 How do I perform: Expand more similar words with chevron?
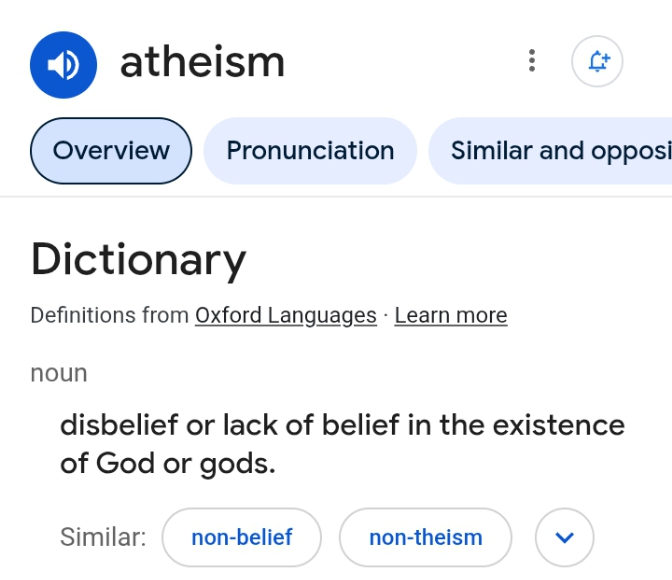click(x=564, y=538)
